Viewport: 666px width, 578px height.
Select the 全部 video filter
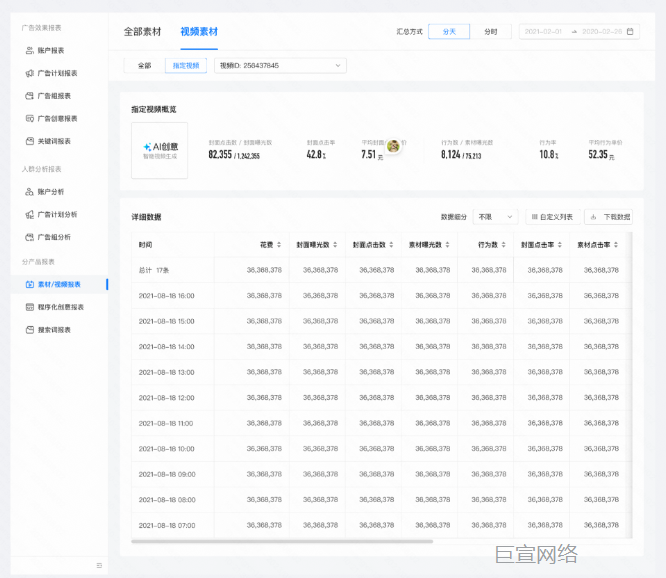[144, 66]
